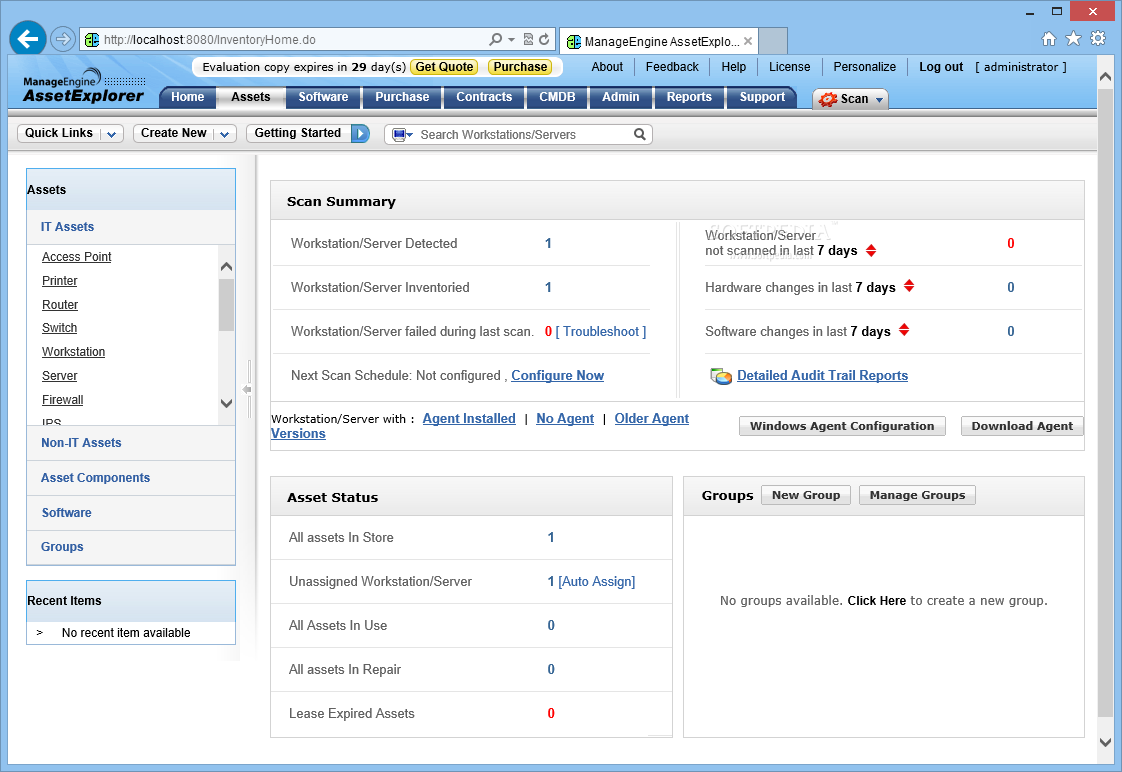Click the No Agent link

(x=565, y=419)
